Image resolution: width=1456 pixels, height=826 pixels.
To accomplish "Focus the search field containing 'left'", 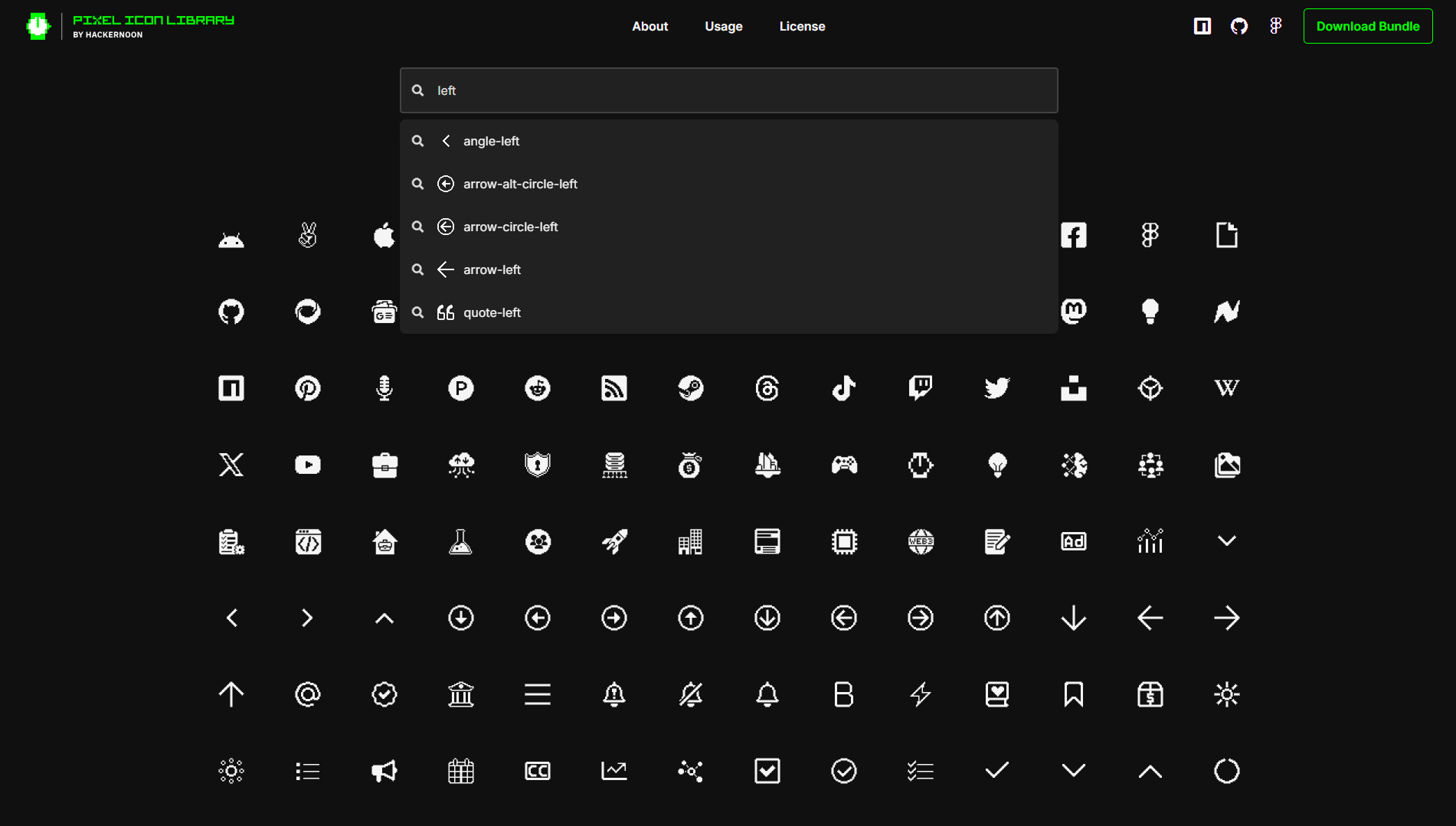I will pyautogui.click(x=729, y=90).
